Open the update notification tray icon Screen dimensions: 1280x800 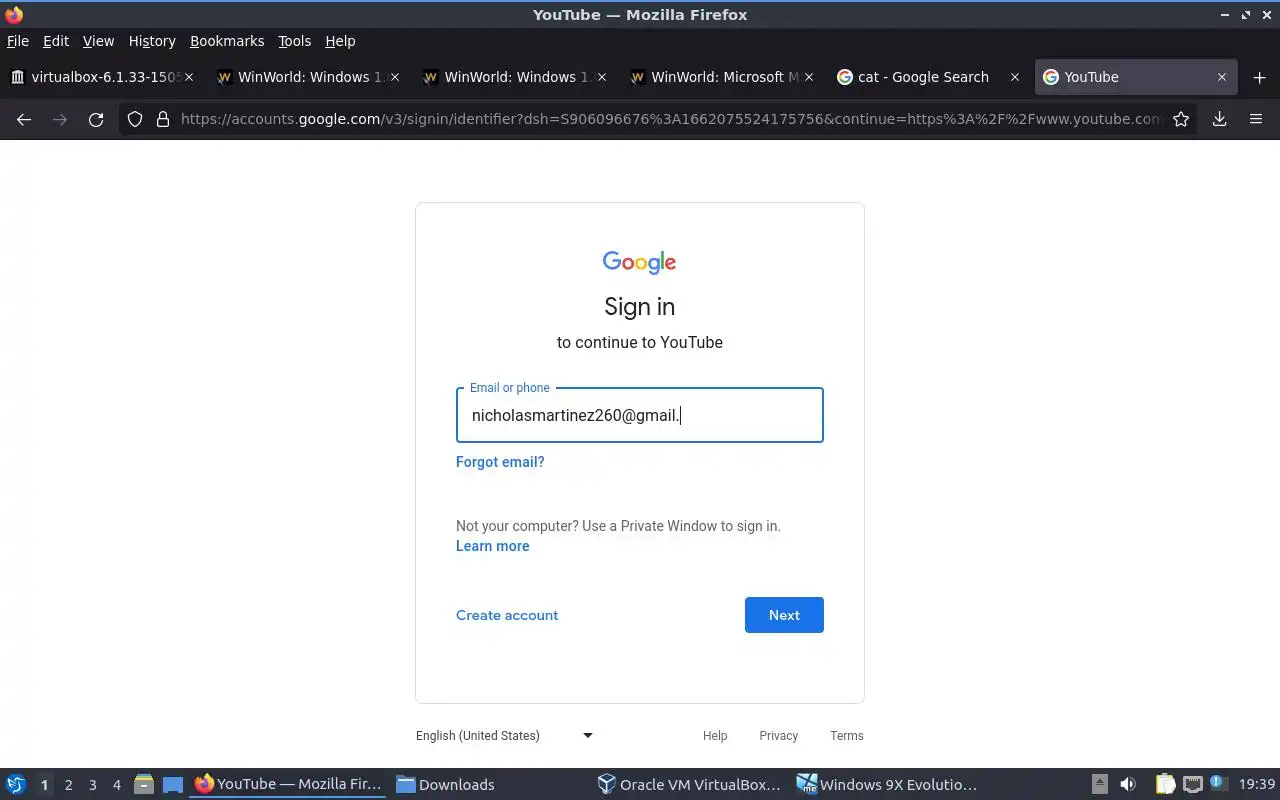click(1217, 783)
